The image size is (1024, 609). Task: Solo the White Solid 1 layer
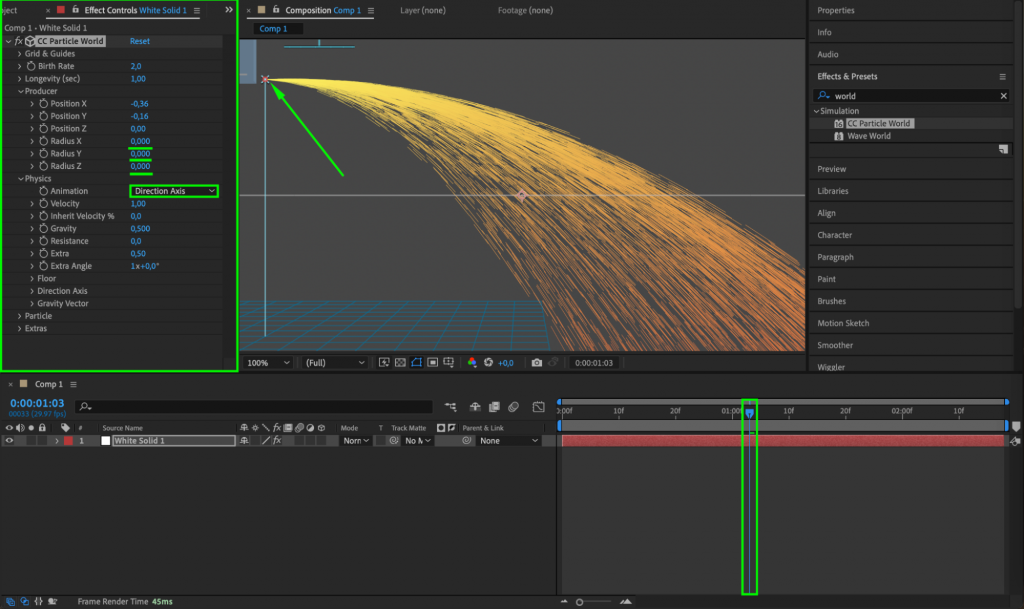click(x=29, y=441)
